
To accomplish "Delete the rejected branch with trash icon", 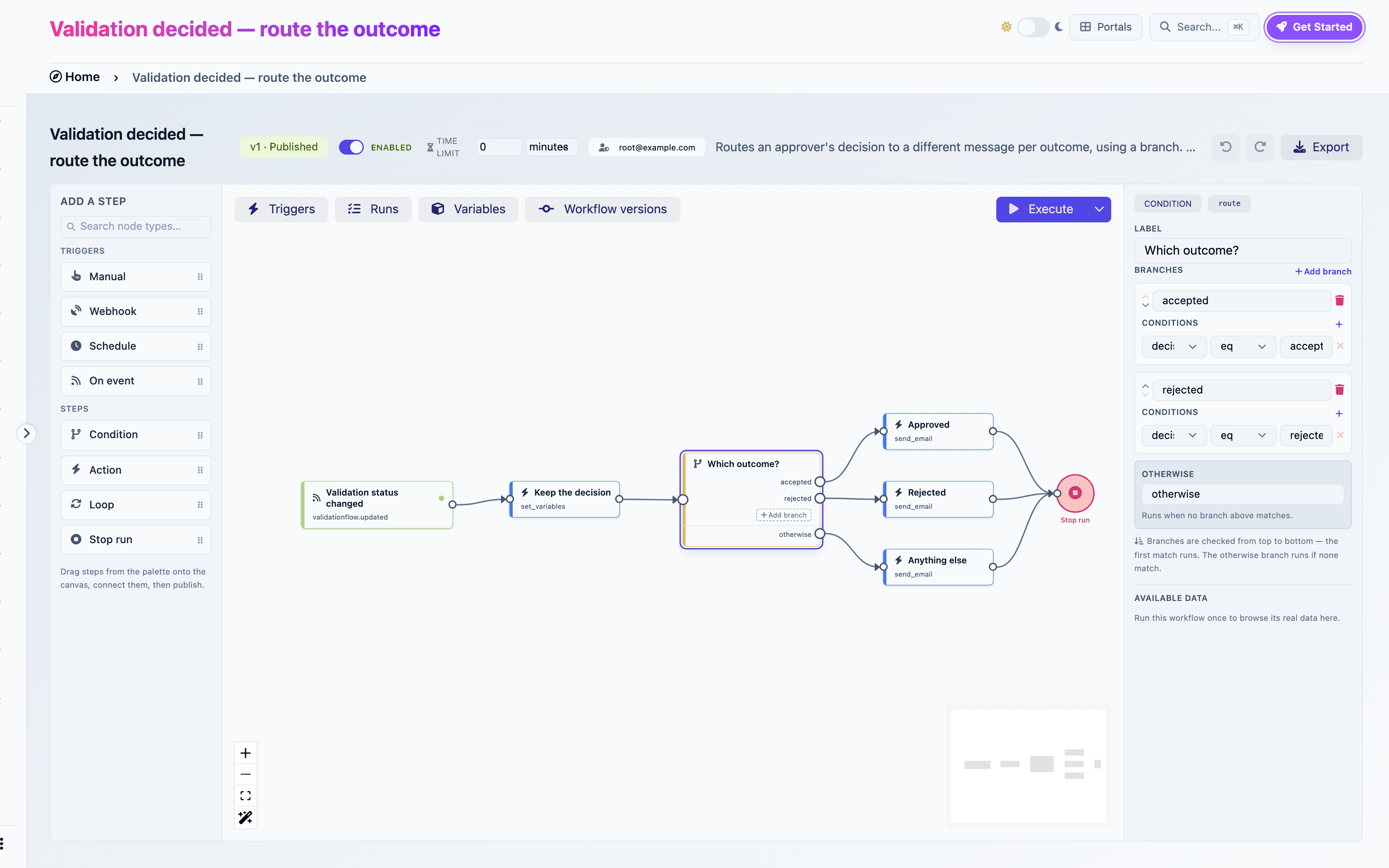I will (x=1340, y=390).
